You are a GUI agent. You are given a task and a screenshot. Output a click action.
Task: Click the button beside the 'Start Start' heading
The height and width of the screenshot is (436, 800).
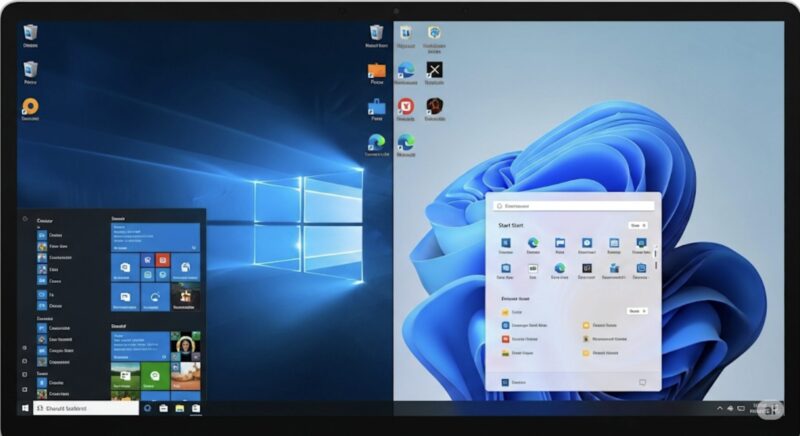point(638,225)
